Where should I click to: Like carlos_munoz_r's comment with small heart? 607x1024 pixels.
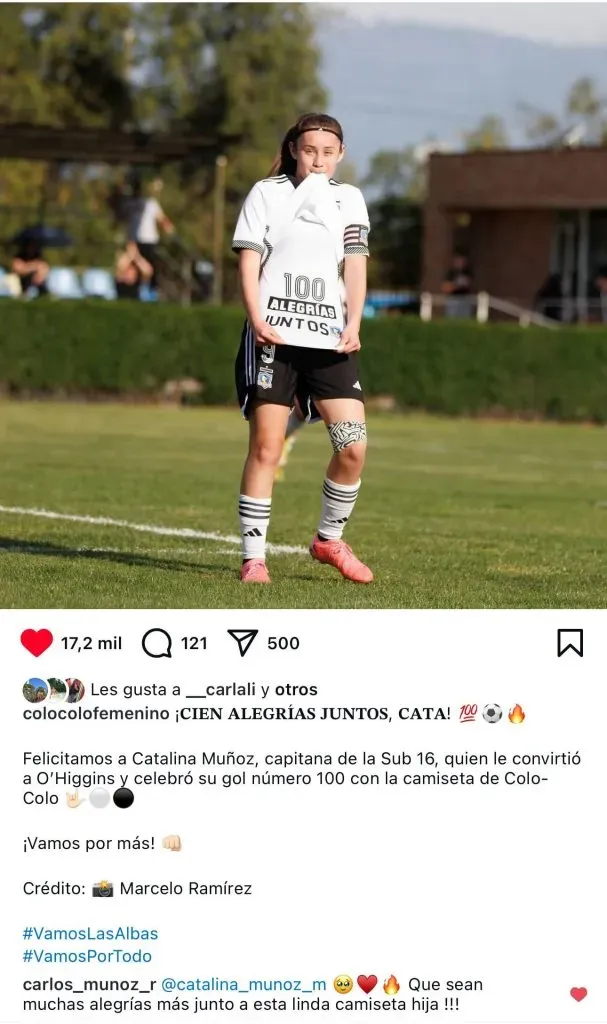coord(578,994)
